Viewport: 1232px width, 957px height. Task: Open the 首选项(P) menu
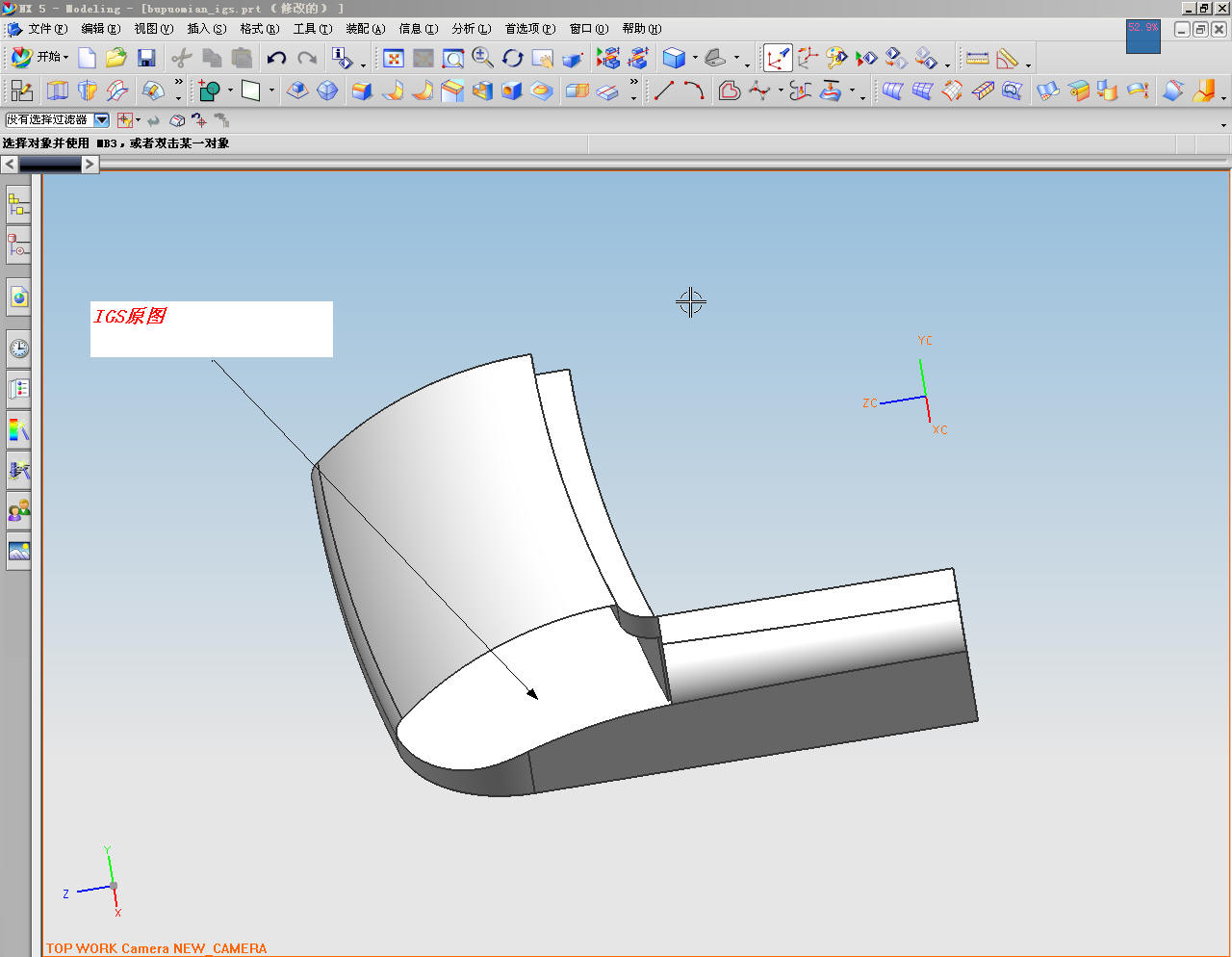click(x=530, y=29)
